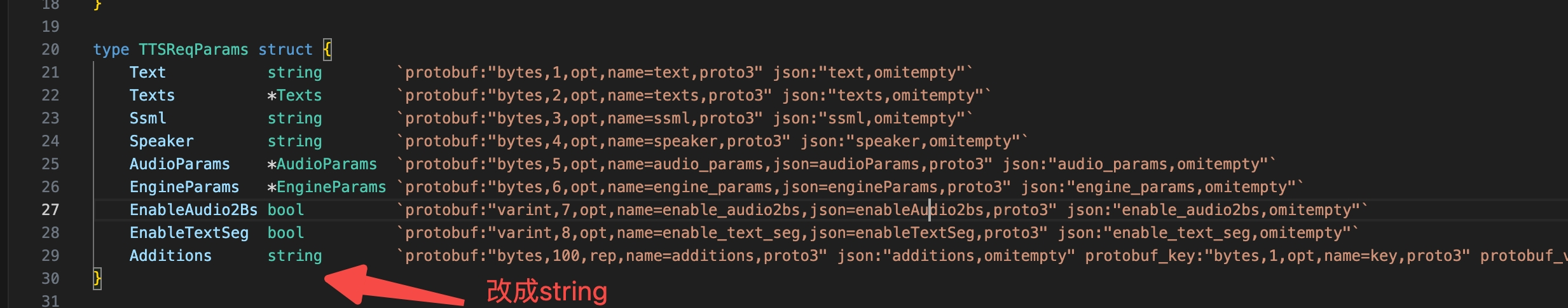This screenshot has height=308, width=1568.
Task: Click line number 27 in the gutter
Action: click(50, 210)
